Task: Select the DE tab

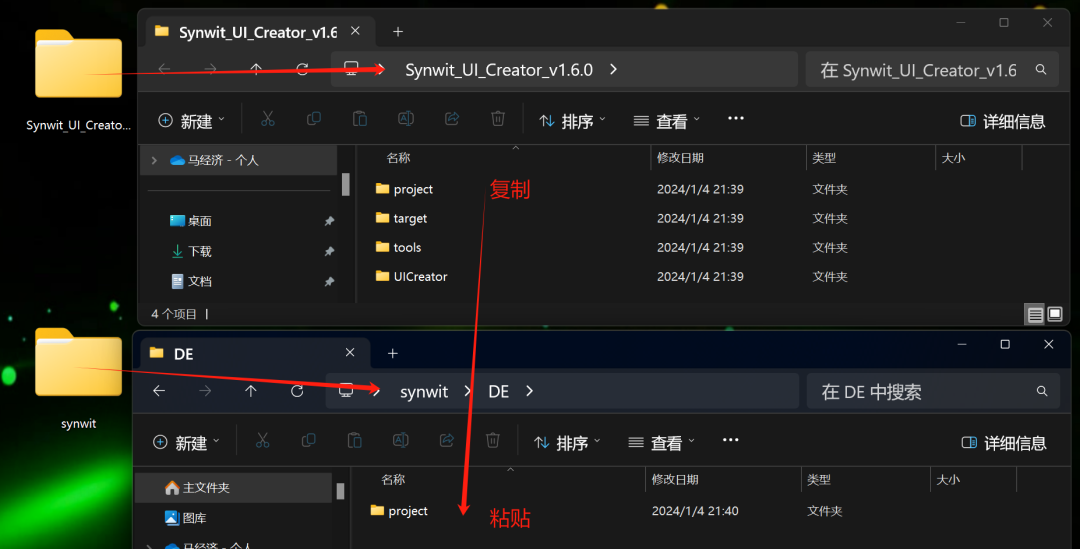Action: pyautogui.click(x=256, y=353)
